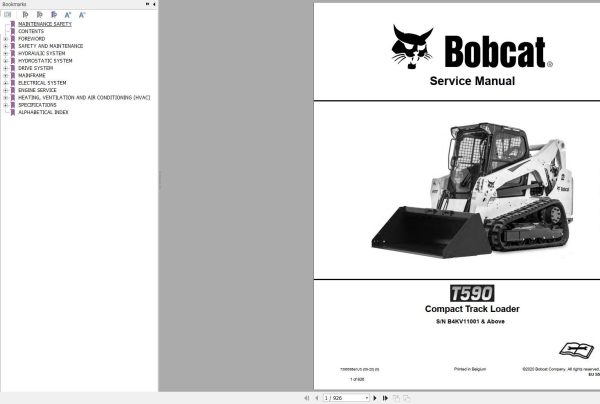Open SPECIFICATIONS bookmark
This screenshot has height=404, width=600.
pyautogui.click(x=37, y=105)
